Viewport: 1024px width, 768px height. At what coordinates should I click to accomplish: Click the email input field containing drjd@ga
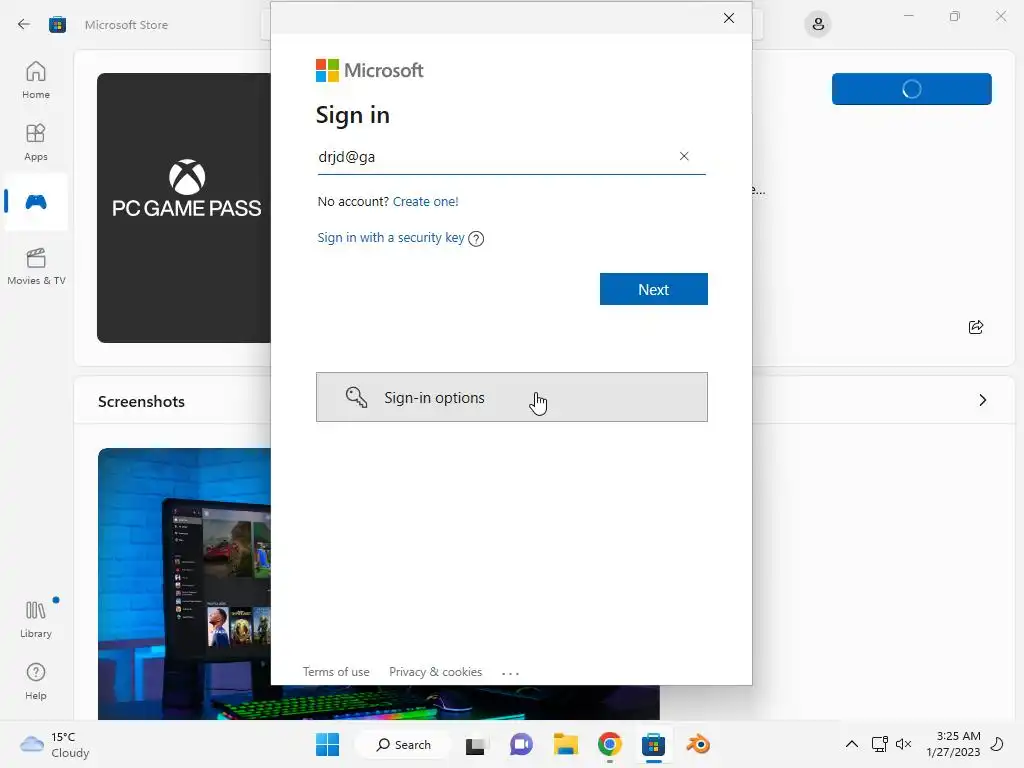511,157
